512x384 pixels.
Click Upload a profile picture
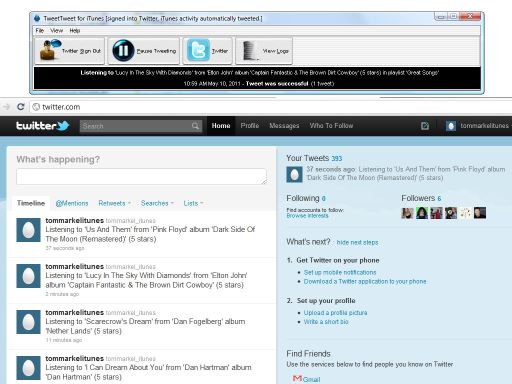pyautogui.click(x=335, y=313)
